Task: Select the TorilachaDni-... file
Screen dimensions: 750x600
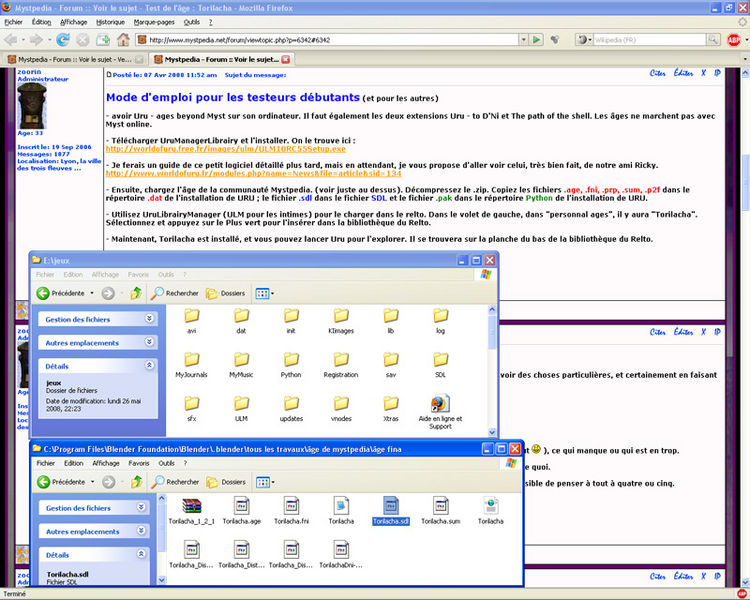Action: pos(341,555)
